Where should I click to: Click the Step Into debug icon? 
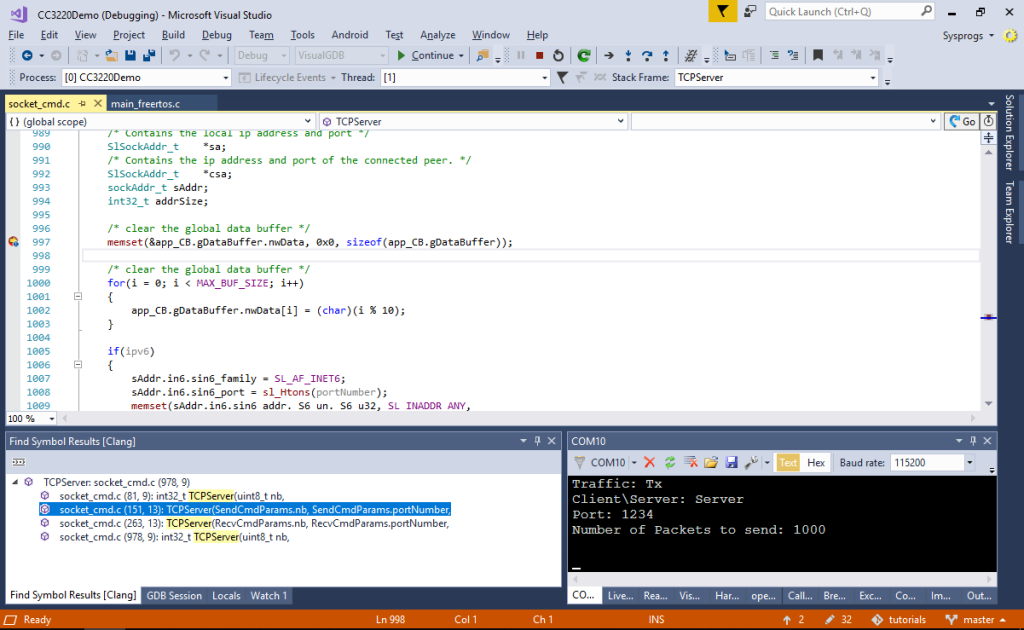coord(628,55)
